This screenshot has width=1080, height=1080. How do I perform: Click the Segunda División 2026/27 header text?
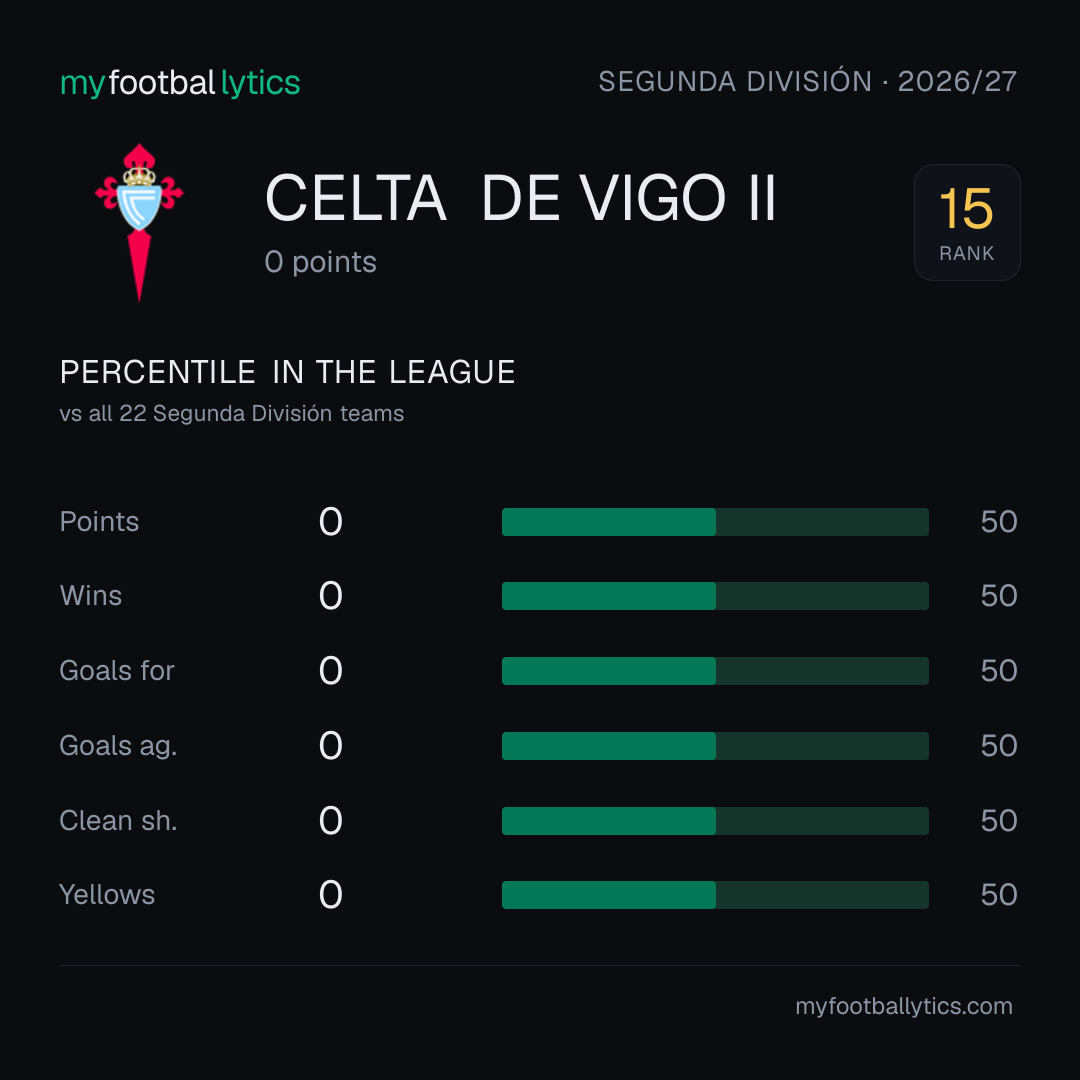[807, 82]
